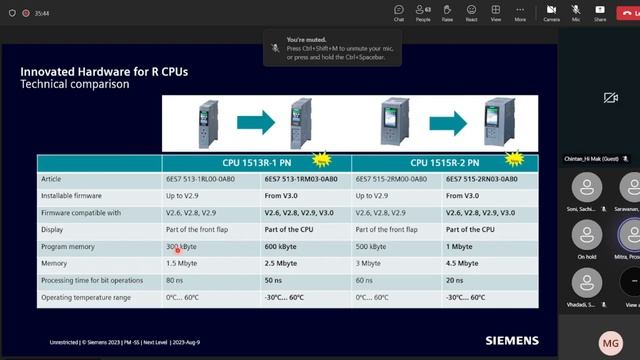Open the People participants list

(423, 13)
